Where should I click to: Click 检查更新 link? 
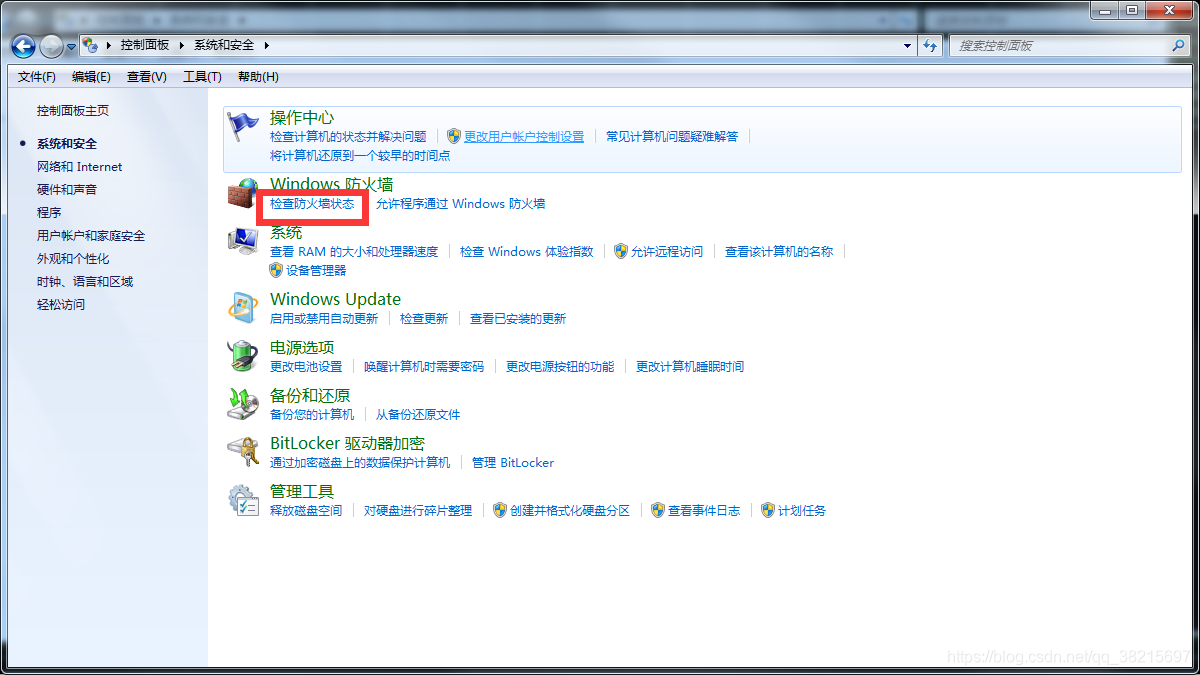(424, 319)
